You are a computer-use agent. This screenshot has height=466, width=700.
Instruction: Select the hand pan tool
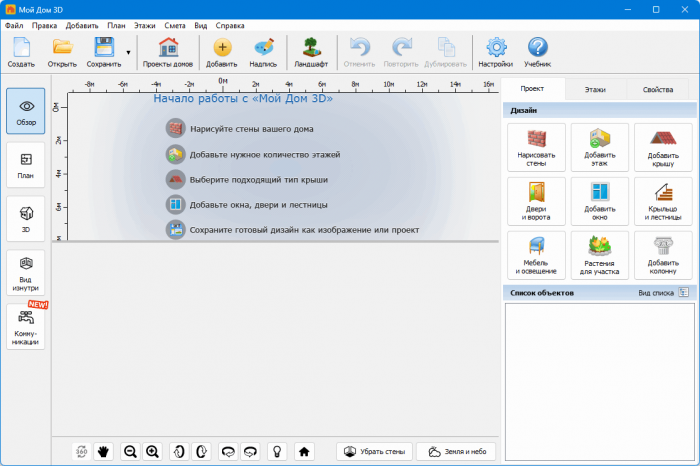pos(103,452)
